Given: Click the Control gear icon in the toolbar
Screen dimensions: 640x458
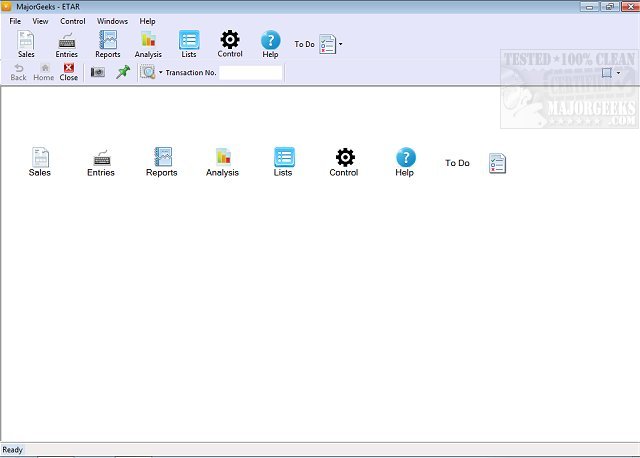Looking at the screenshot, I should (x=230, y=43).
